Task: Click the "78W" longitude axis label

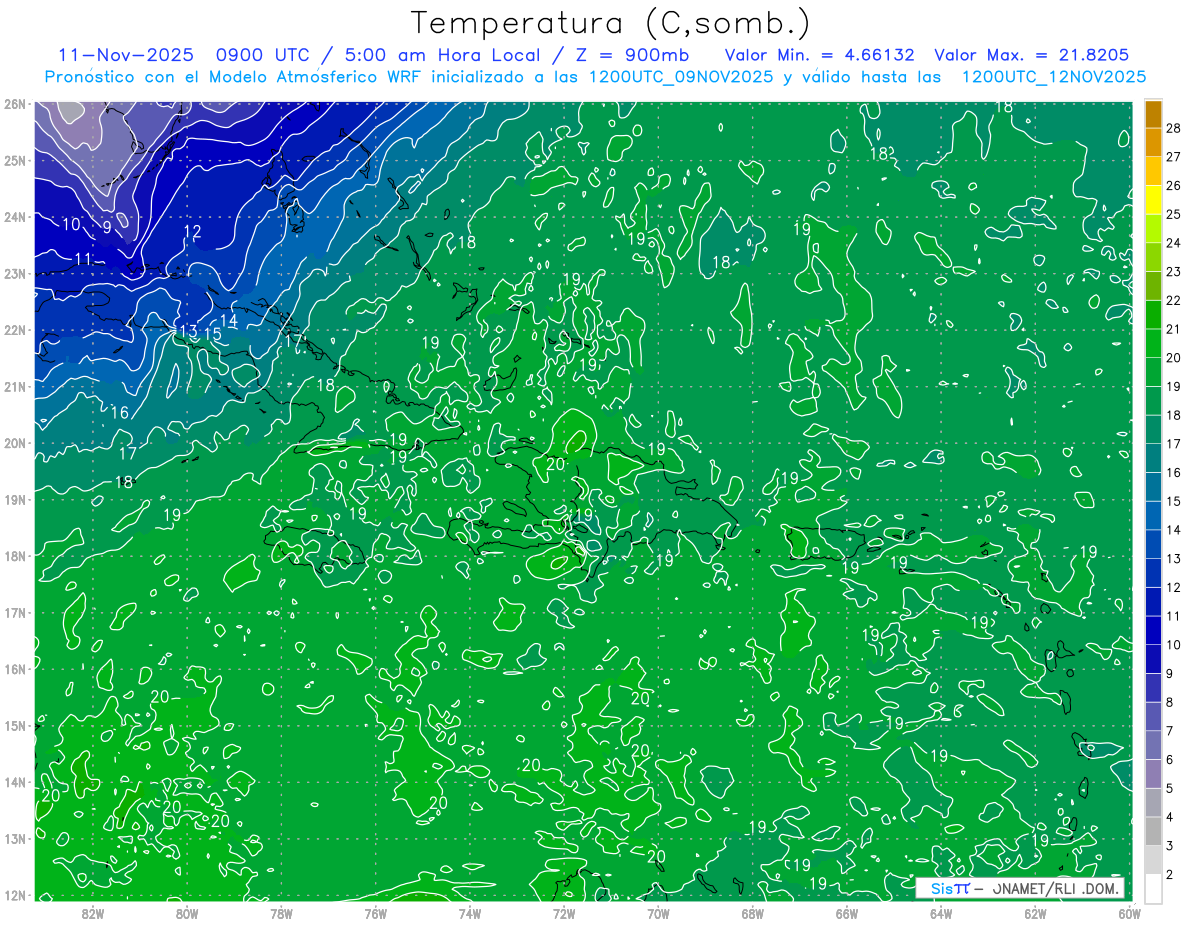Action: click(x=281, y=913)
